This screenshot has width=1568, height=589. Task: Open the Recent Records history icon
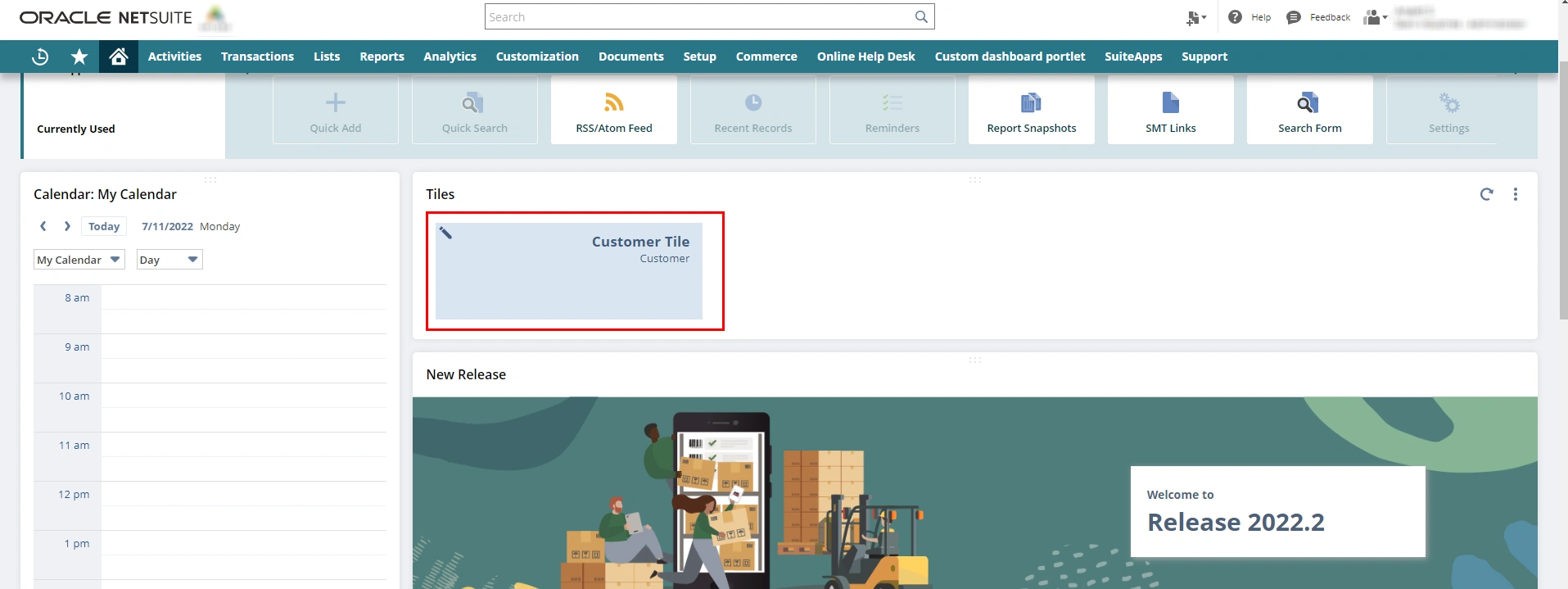(40, 57)
